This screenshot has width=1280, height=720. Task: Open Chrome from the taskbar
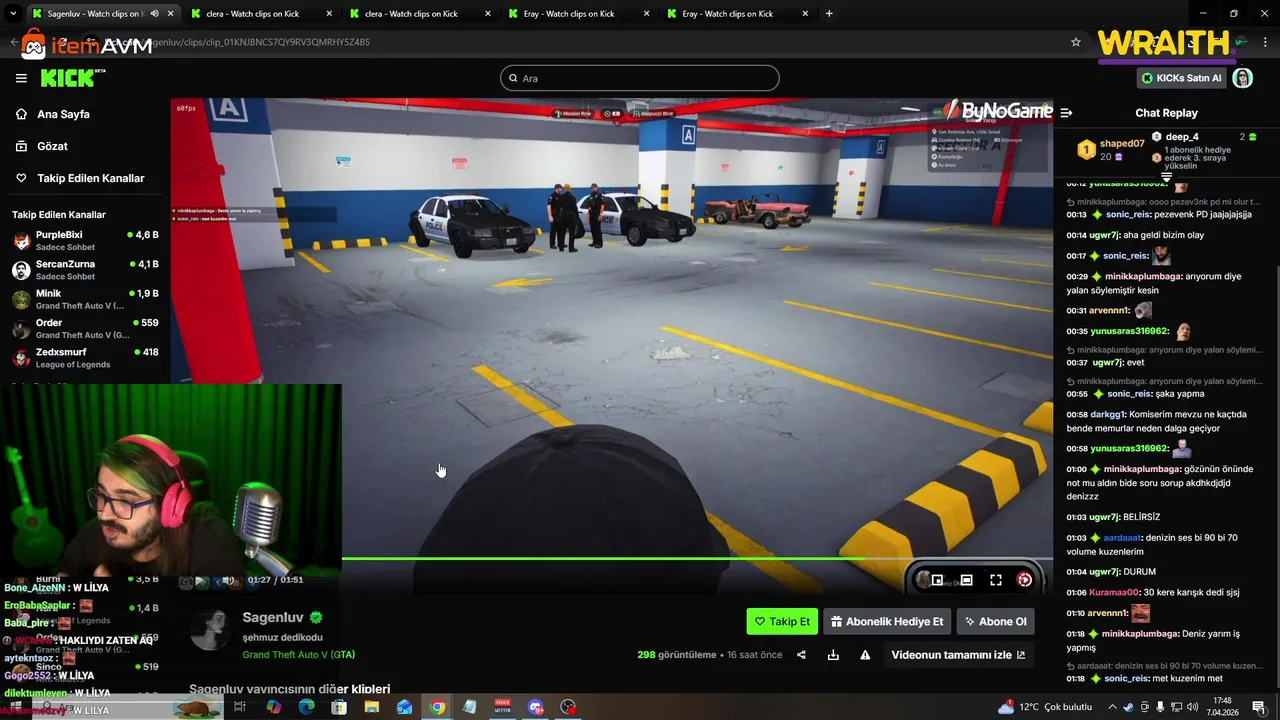(x=437, y=707)
